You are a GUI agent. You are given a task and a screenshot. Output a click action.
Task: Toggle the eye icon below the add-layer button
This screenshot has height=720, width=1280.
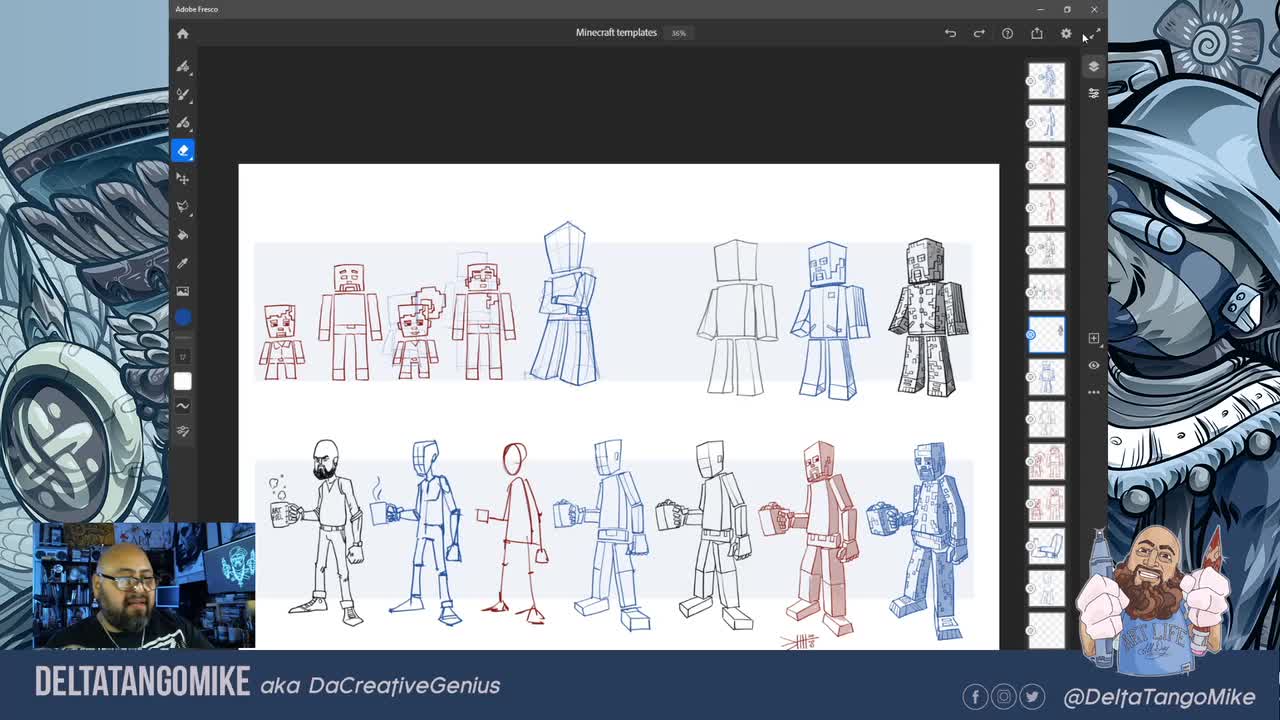point(1093,365)
